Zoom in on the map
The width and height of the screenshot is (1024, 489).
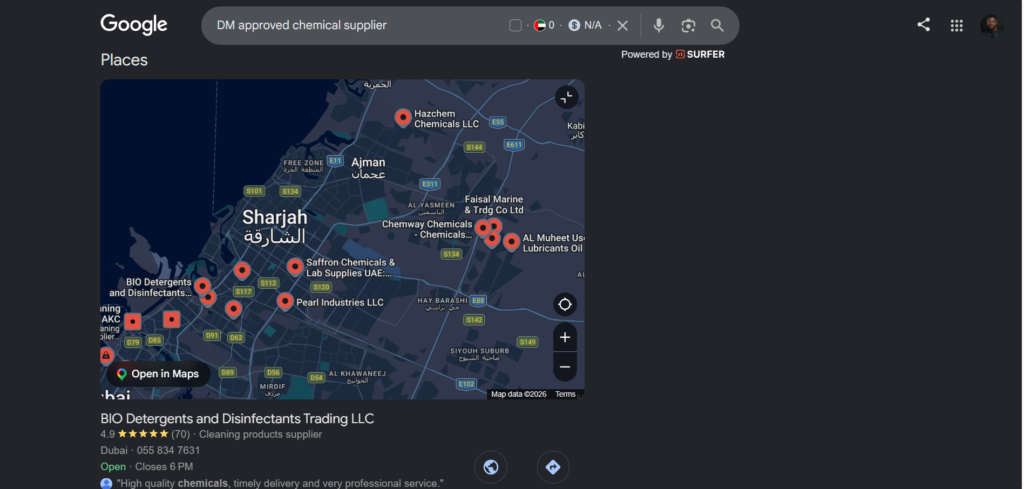click(565, 338)
